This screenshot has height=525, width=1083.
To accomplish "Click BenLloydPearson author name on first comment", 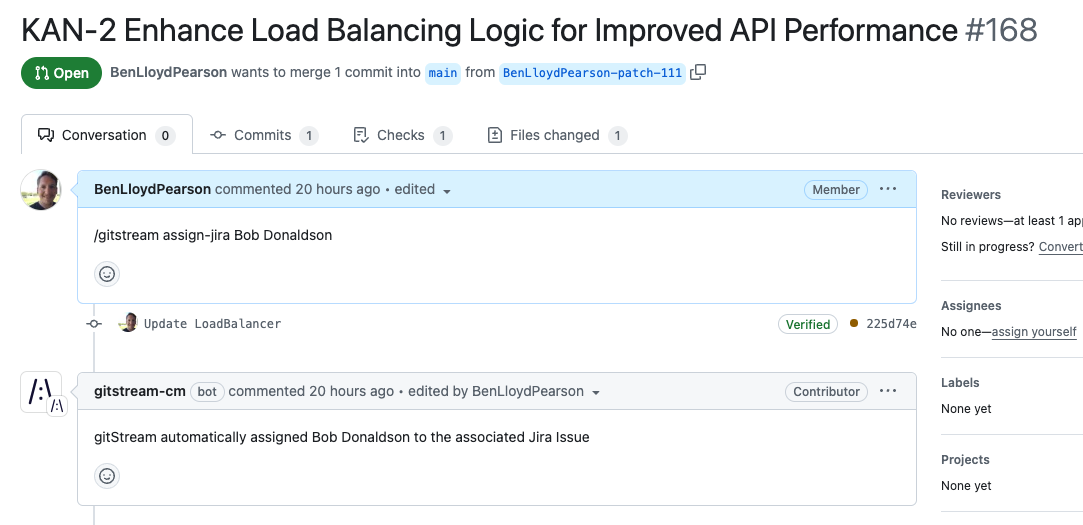I will pos(152,189).
